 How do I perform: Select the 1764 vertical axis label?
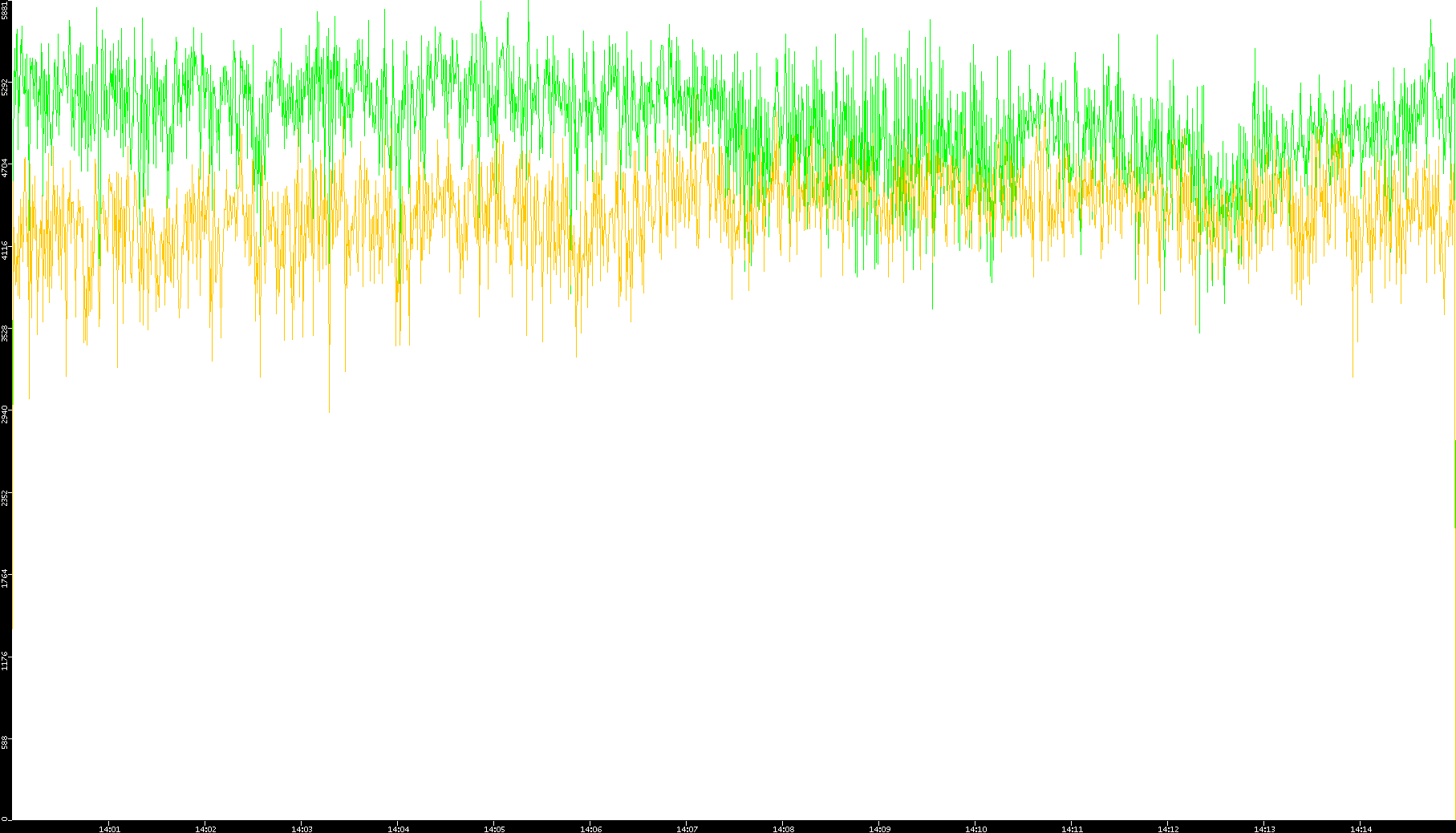click(x=6, y=579)
